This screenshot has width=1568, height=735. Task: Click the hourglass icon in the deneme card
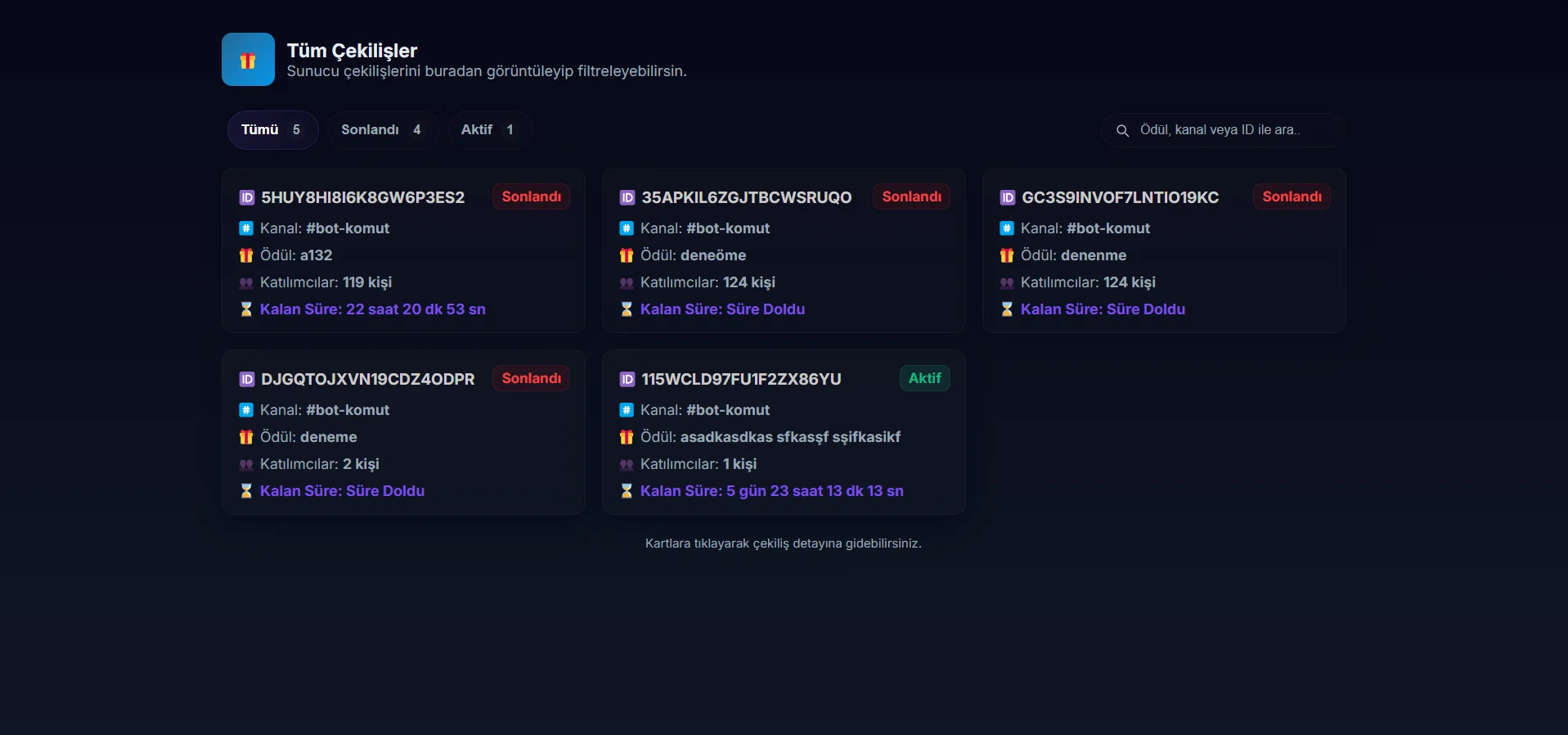coord(246,491)
